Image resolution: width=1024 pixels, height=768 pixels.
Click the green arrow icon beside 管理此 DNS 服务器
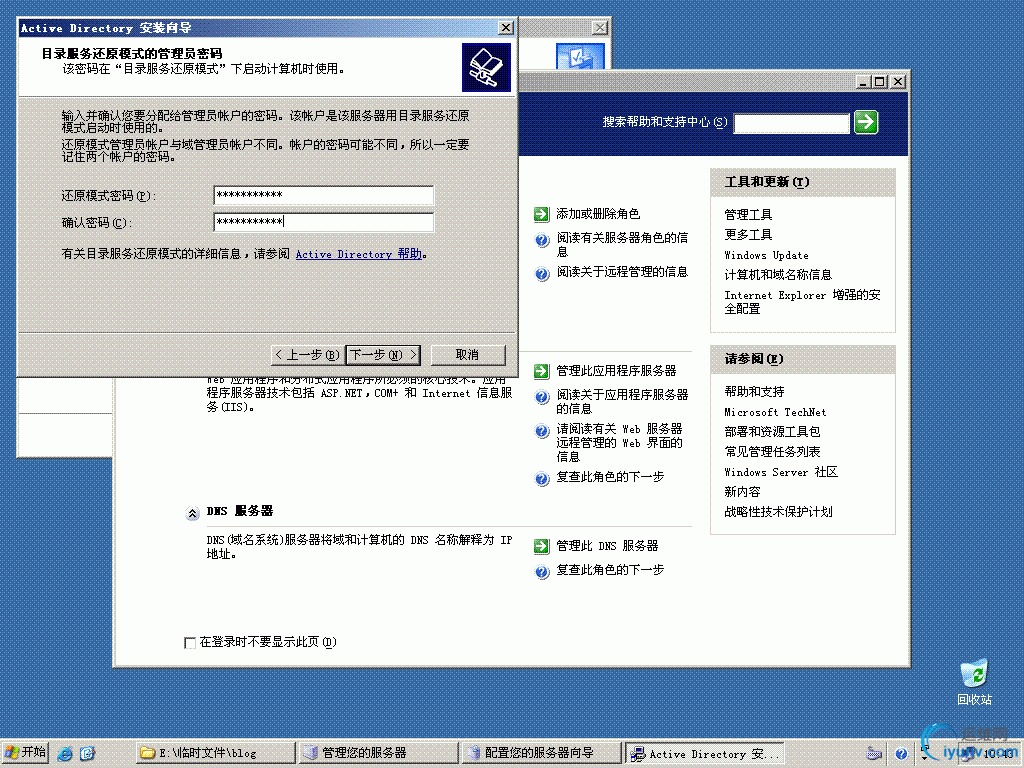coord(541,546)
